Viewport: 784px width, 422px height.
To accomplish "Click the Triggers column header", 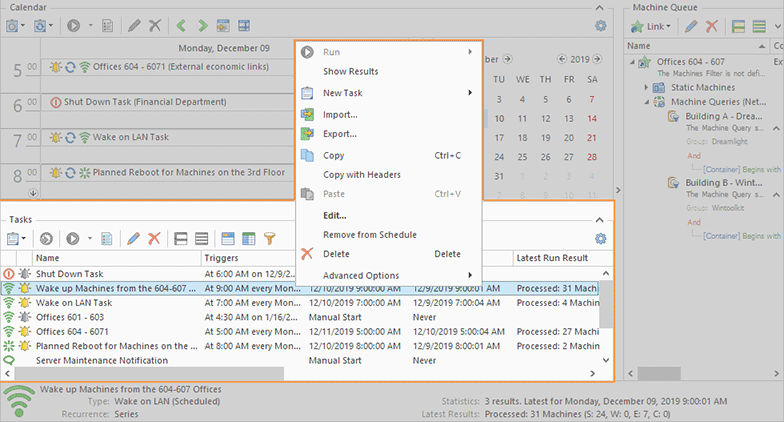I will tap(221, 258).
